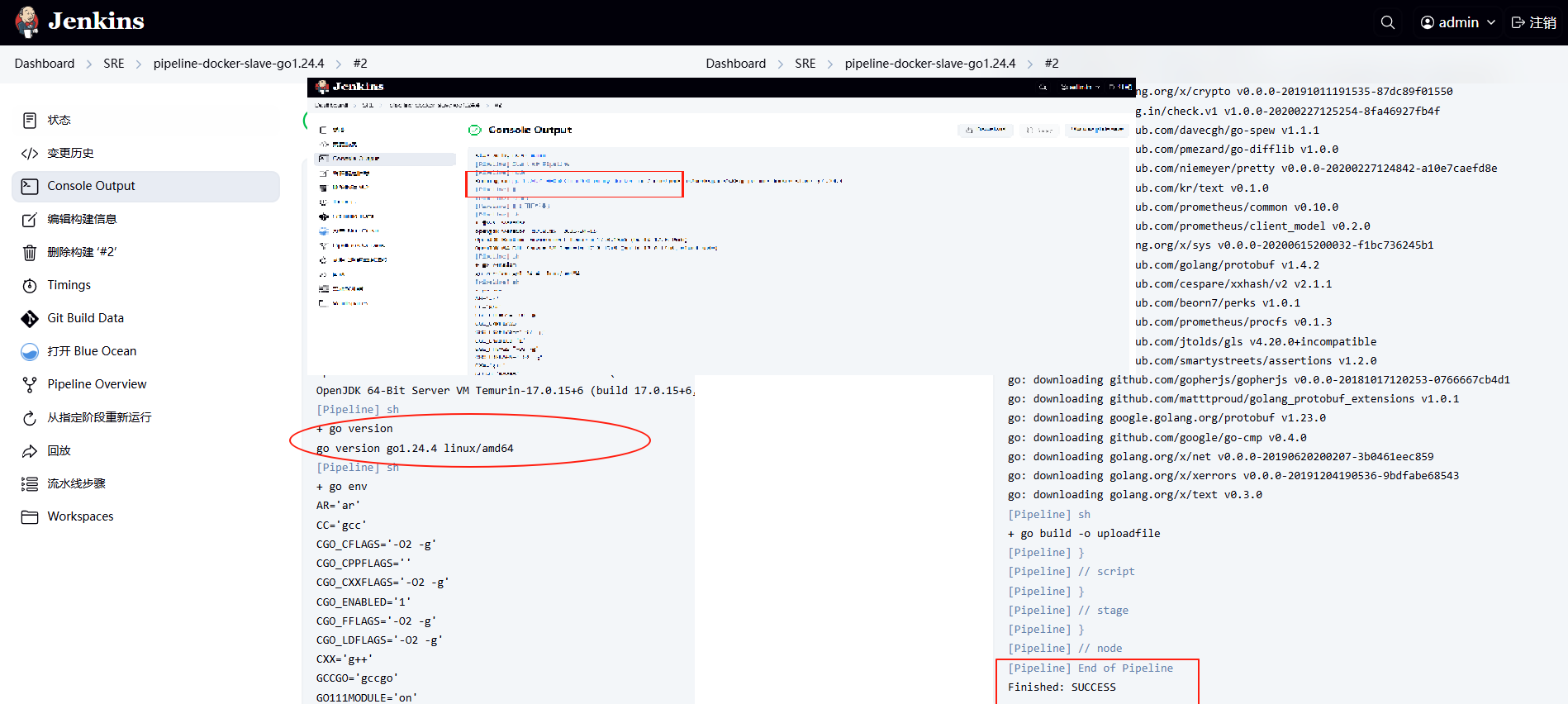Image resolution: width=1568 pixels, height=704 pixels.
Task: Open Pipeline Overview menu item
Action: (97, 384)
